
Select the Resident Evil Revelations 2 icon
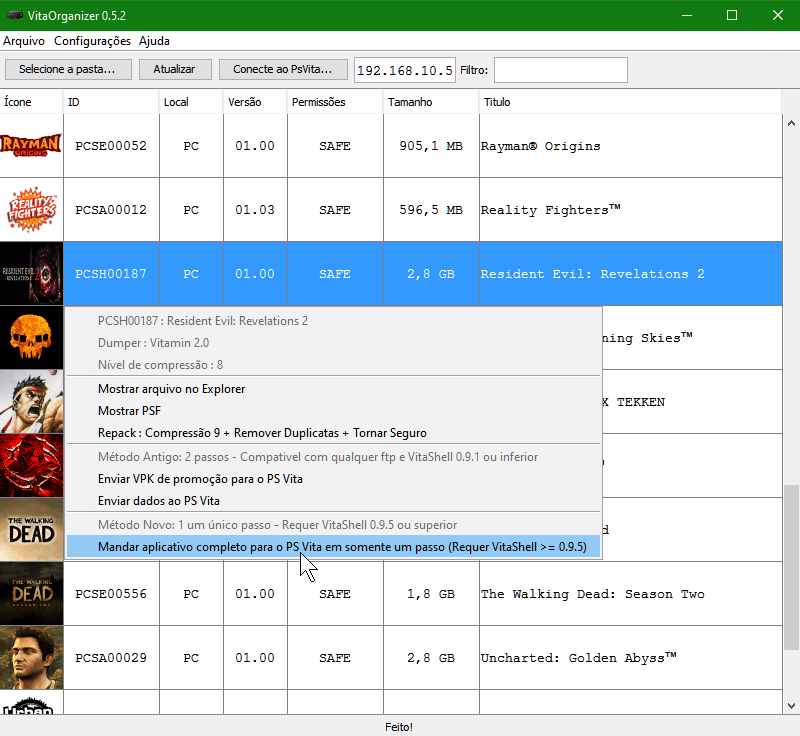point(31,274)
